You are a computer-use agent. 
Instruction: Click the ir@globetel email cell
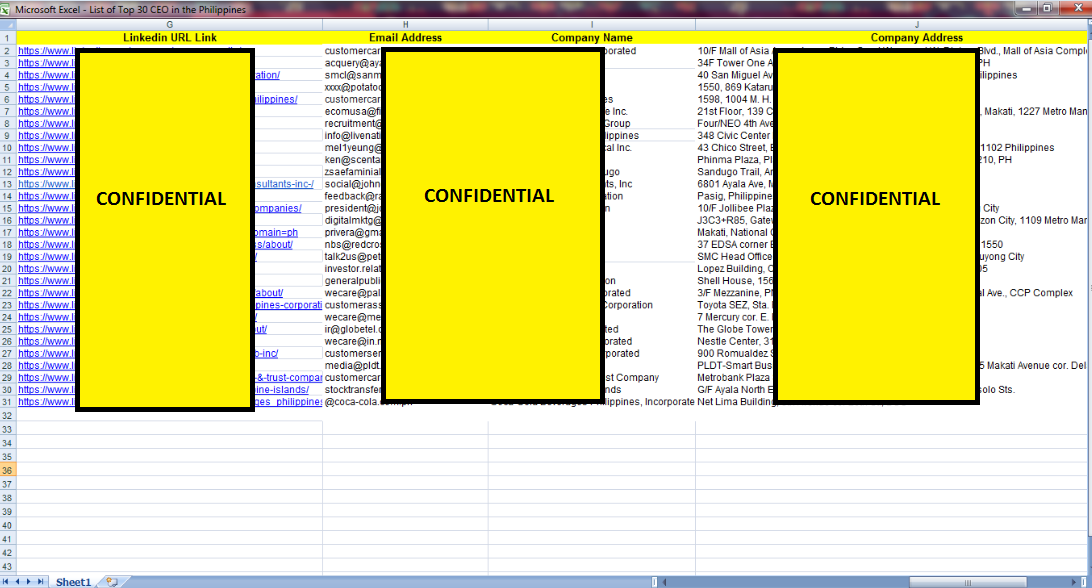coord(353,330)
